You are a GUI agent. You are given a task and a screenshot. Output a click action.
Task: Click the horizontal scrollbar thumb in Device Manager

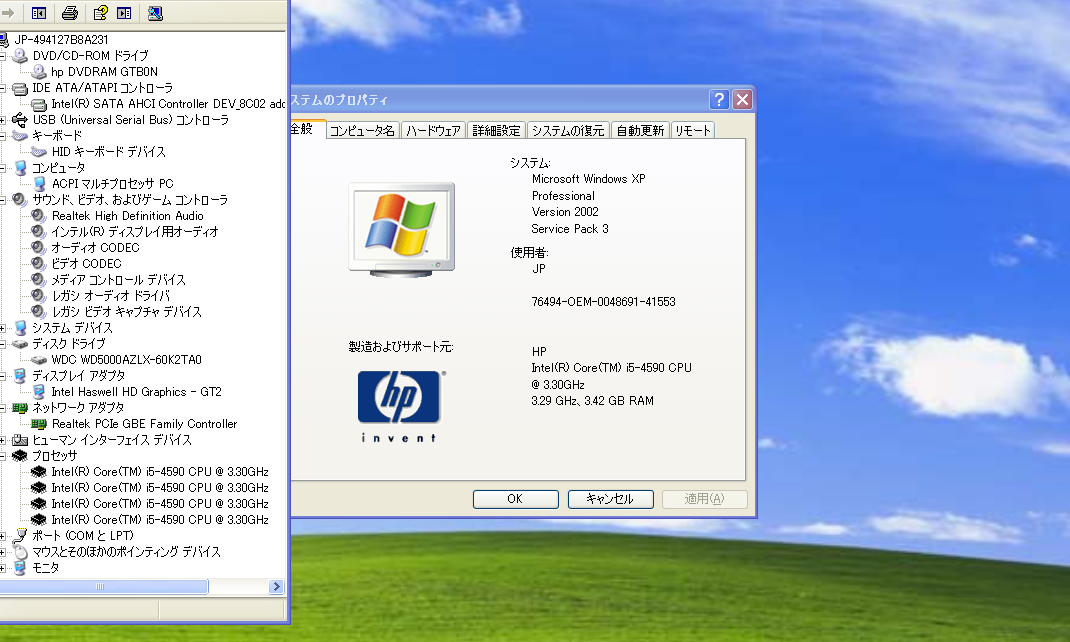pos(103,587)
